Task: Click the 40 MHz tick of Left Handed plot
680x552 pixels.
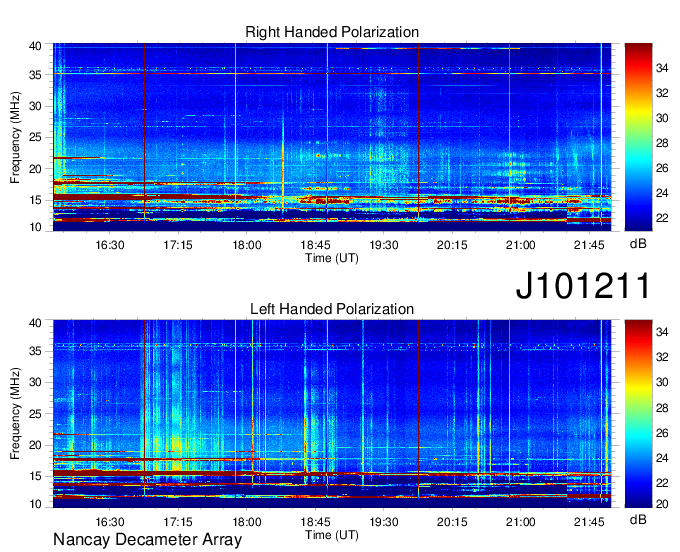Action: (35, 322)
